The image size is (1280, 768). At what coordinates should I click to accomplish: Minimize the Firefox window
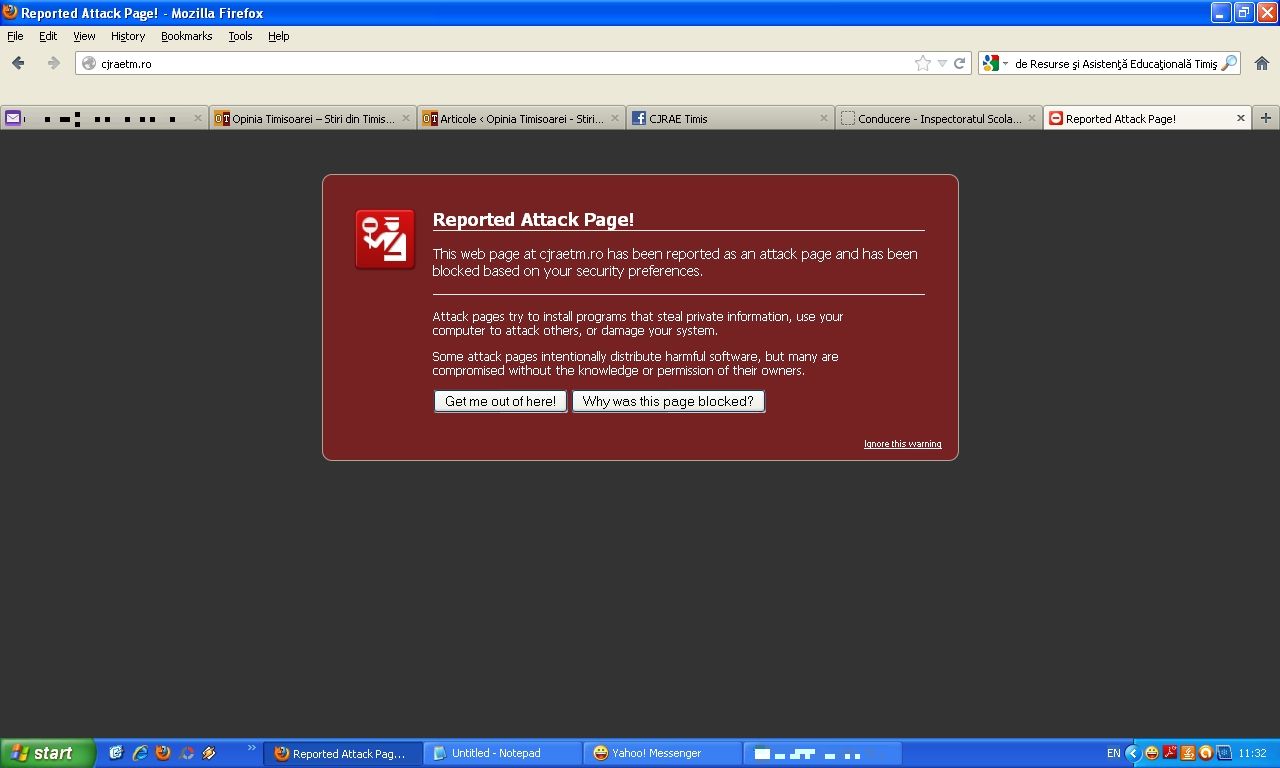[x=1221, y=13]
